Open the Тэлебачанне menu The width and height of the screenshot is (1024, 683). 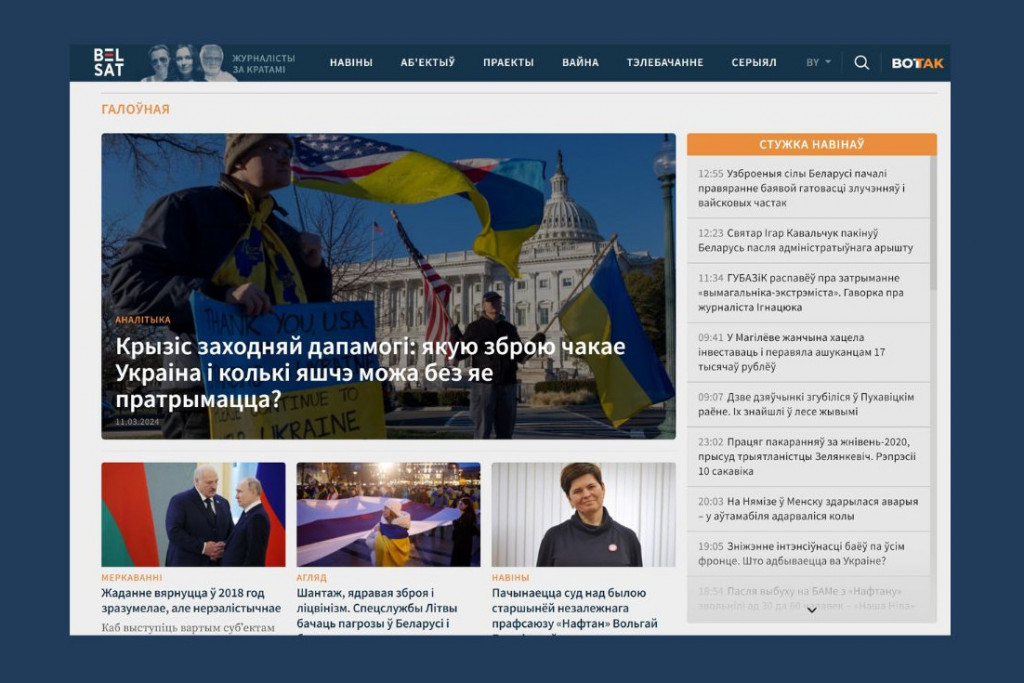[664, 62]
